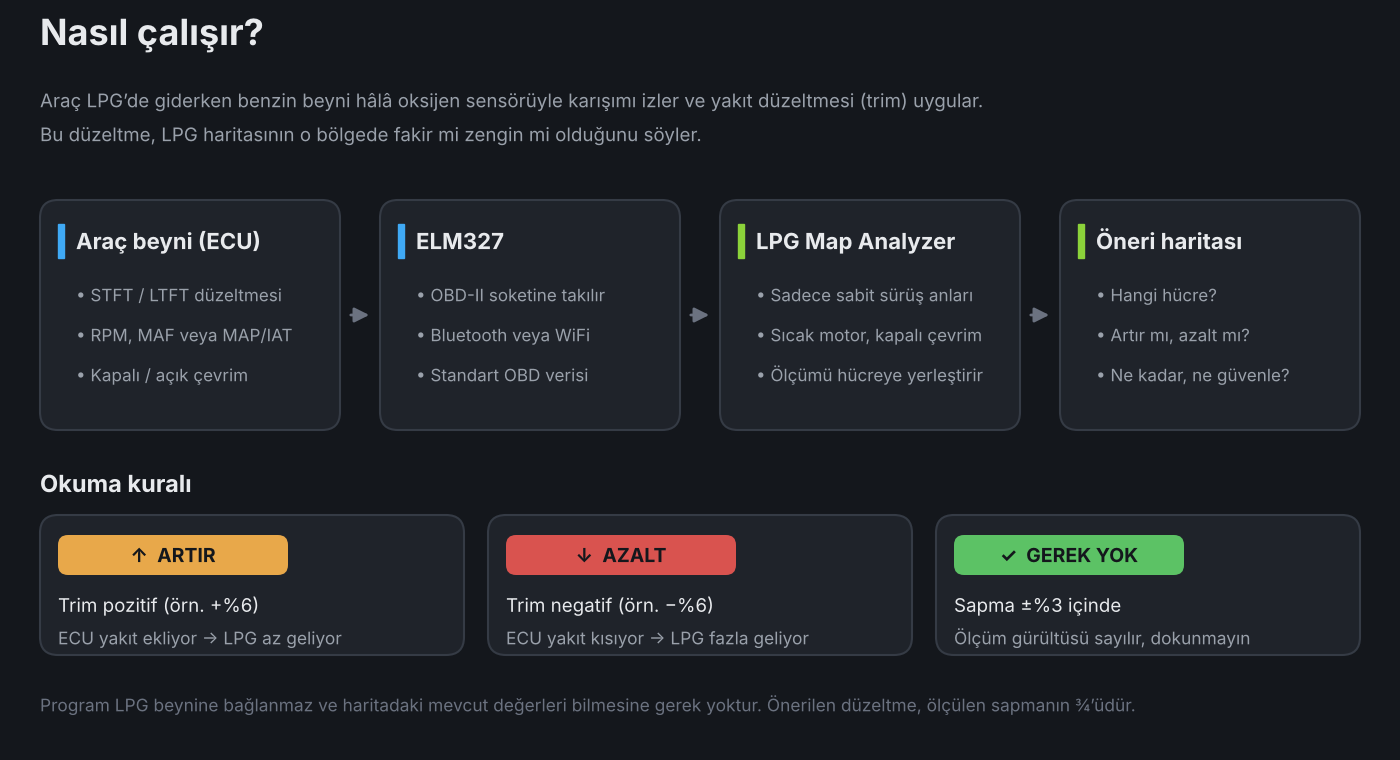
Task: Select the 'Bluetooth veya WiFi' bullet
Action: click(503, 335)
